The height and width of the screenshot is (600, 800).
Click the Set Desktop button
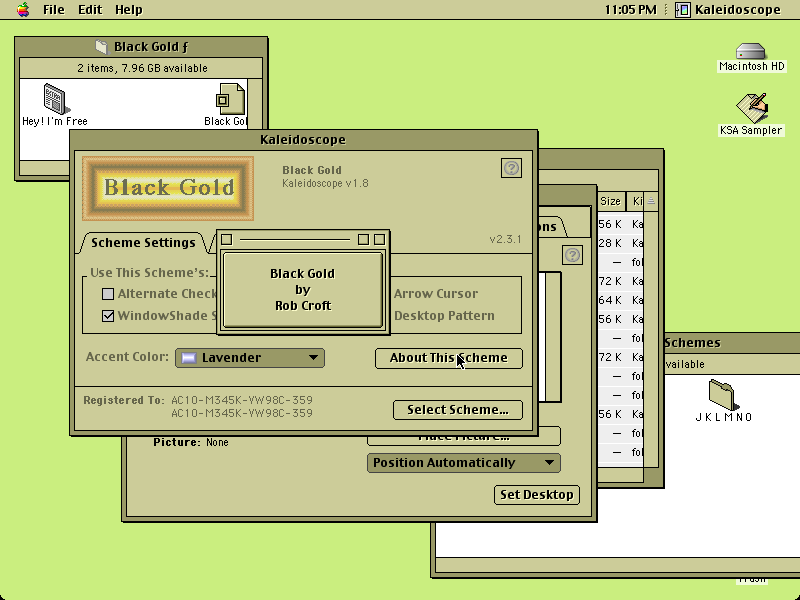tap(537, 494)
